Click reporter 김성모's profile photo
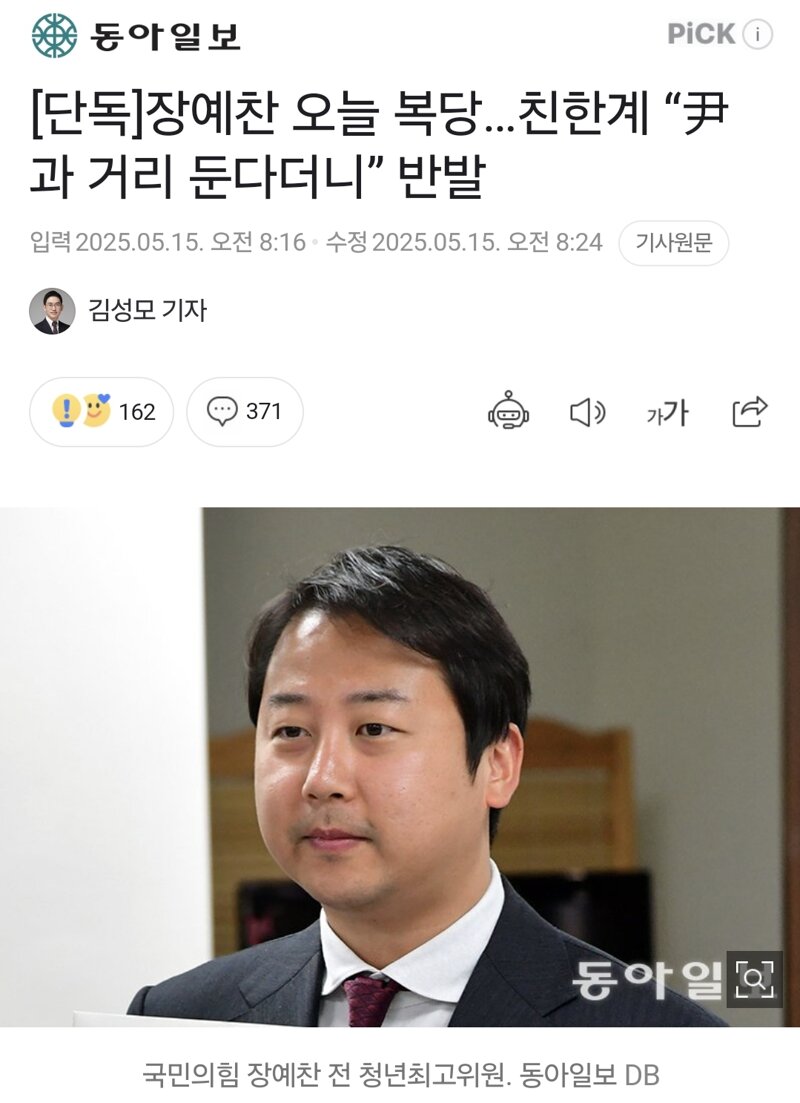 (52, 311)
